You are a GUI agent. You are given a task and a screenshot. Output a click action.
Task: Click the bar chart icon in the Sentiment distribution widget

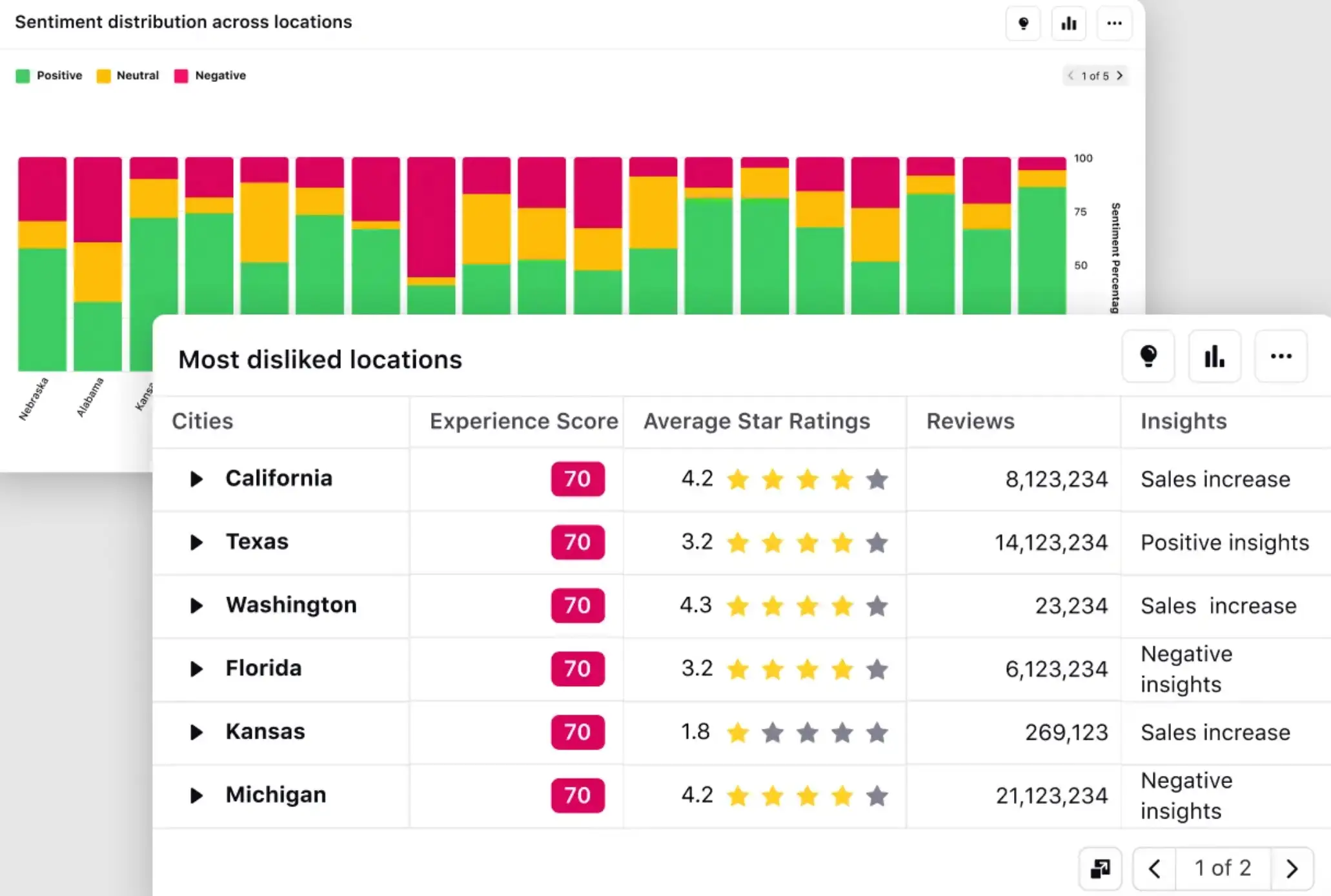coord(1069,24)
